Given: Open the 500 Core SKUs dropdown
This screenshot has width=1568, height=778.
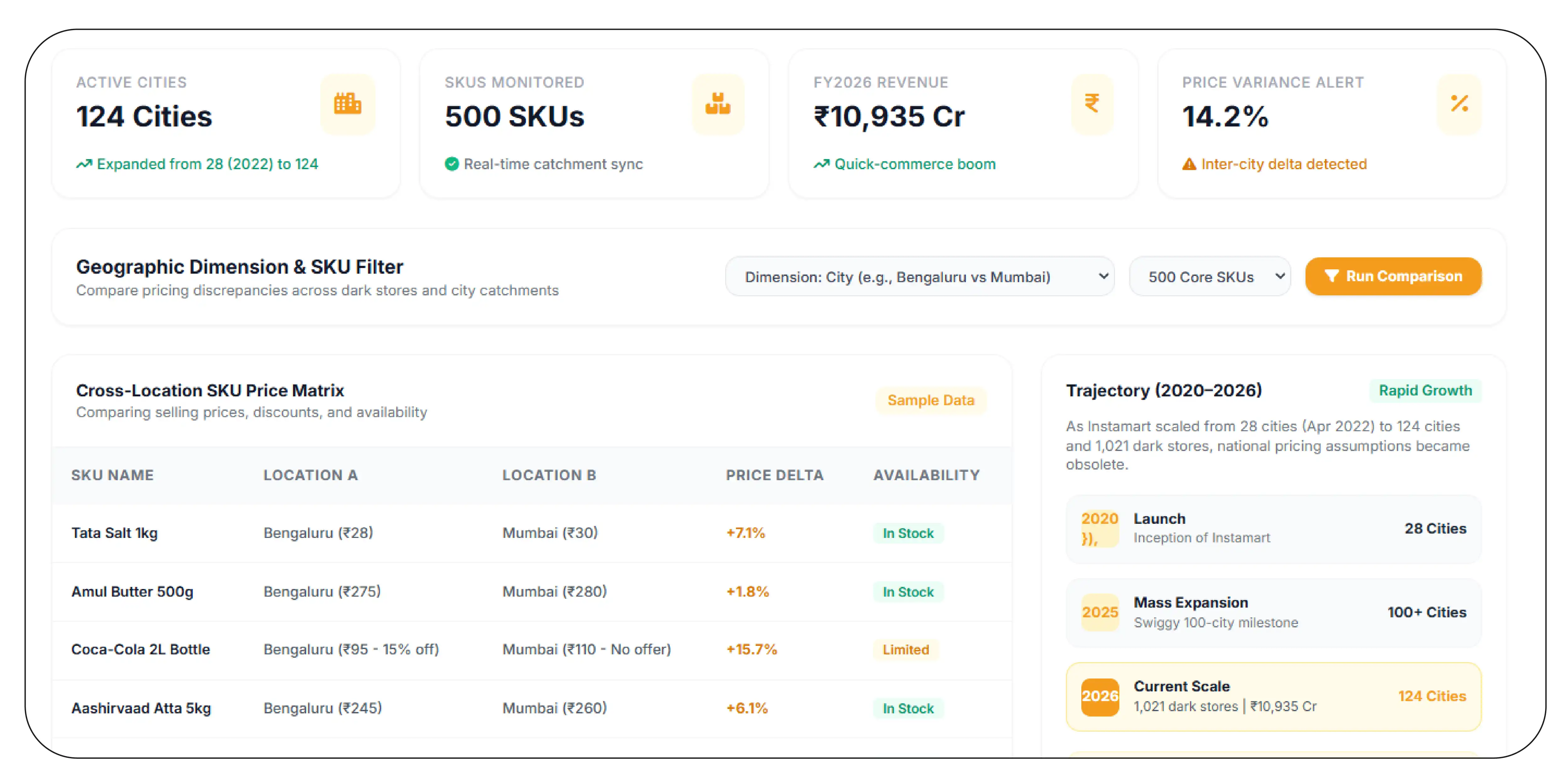Looking at the screenshot, I should [x=1209, y=277].
